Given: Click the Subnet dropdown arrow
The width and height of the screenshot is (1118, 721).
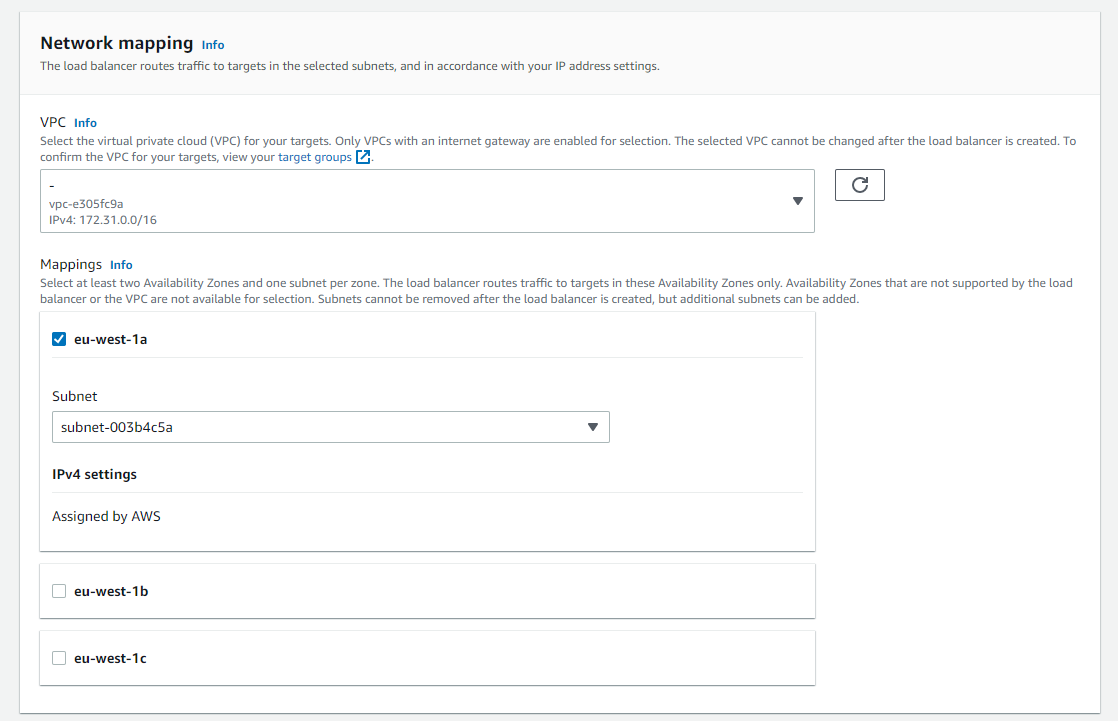Looking at the screenshot, I should tap(592, 427).
